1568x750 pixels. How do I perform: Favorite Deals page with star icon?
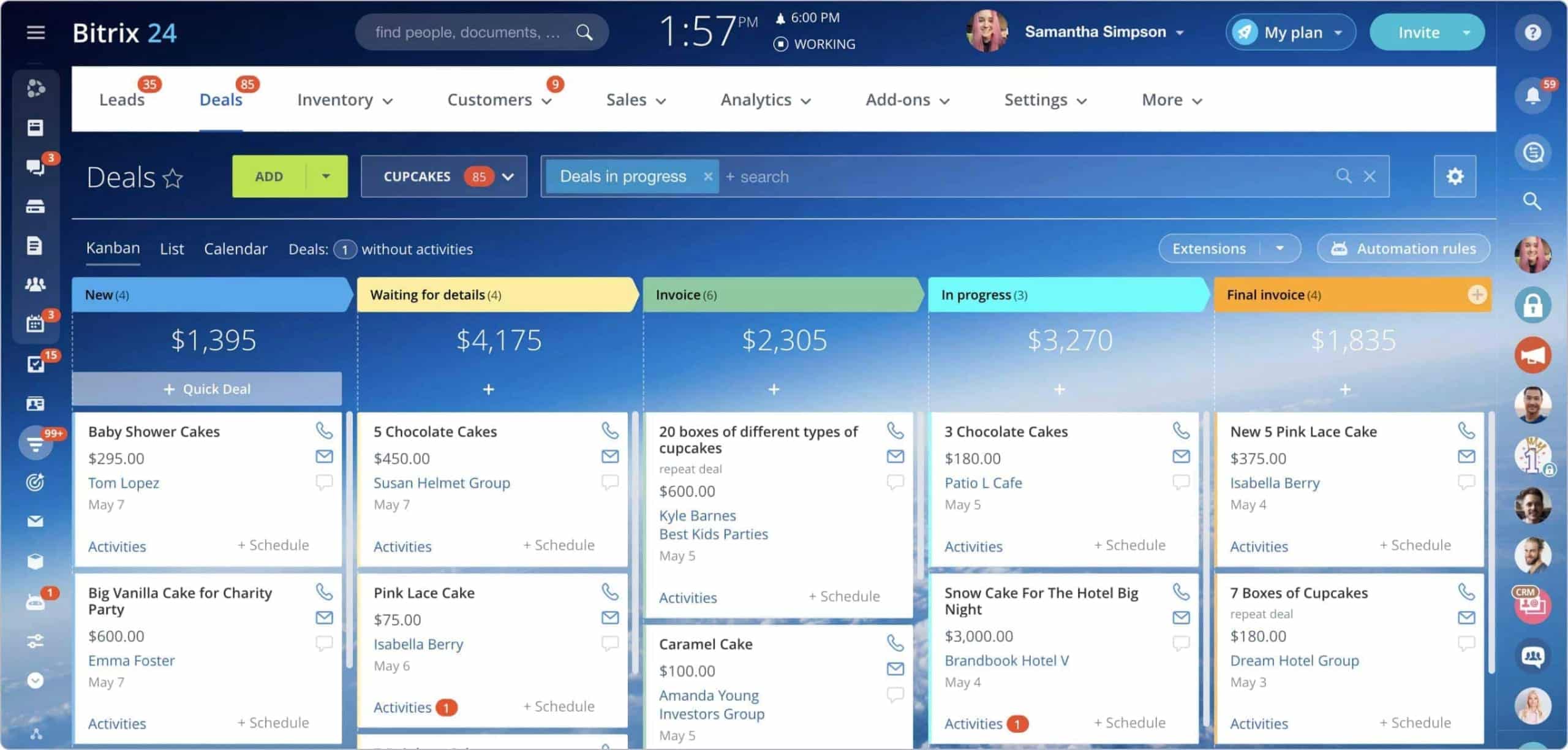[173, 178]
